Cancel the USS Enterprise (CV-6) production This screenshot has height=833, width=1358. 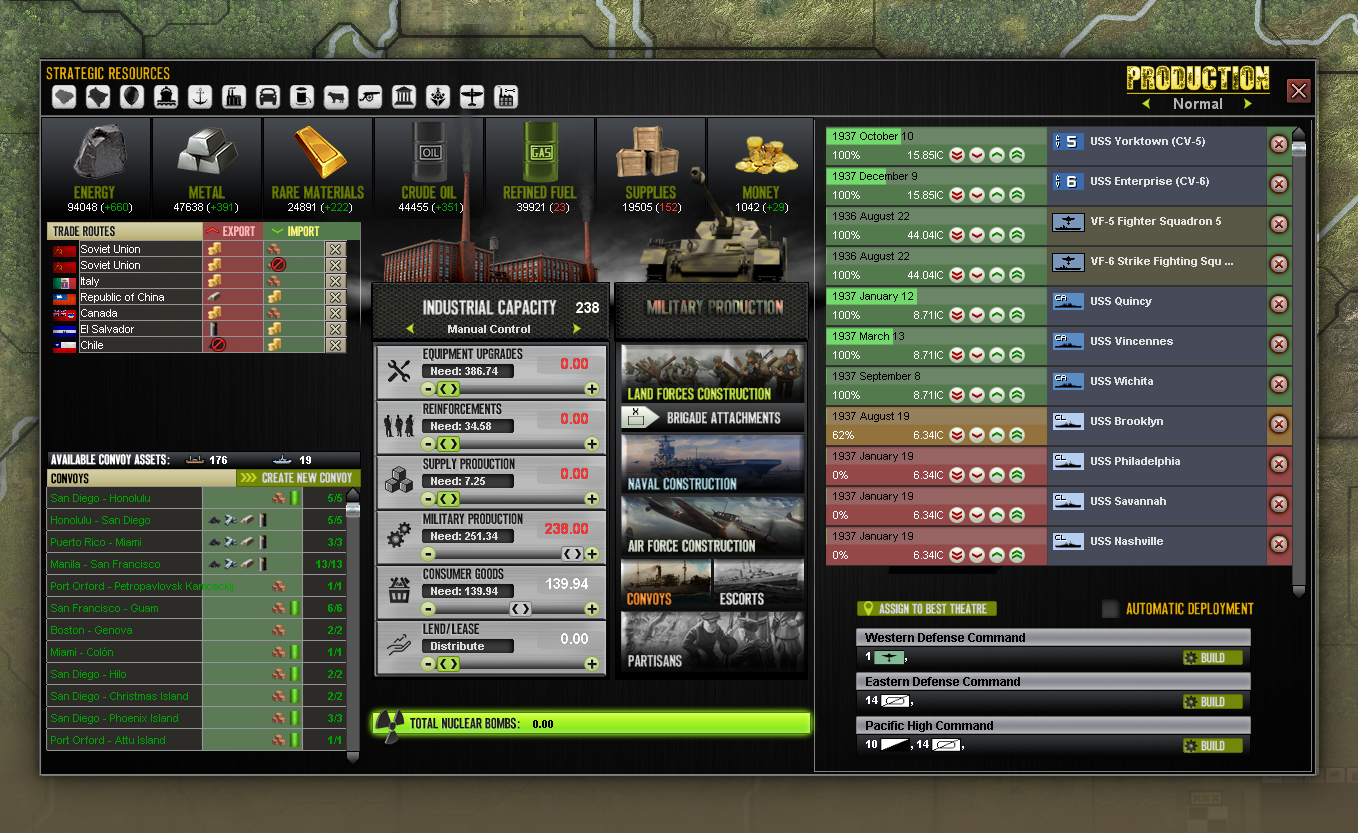(x=1278, y=184)
